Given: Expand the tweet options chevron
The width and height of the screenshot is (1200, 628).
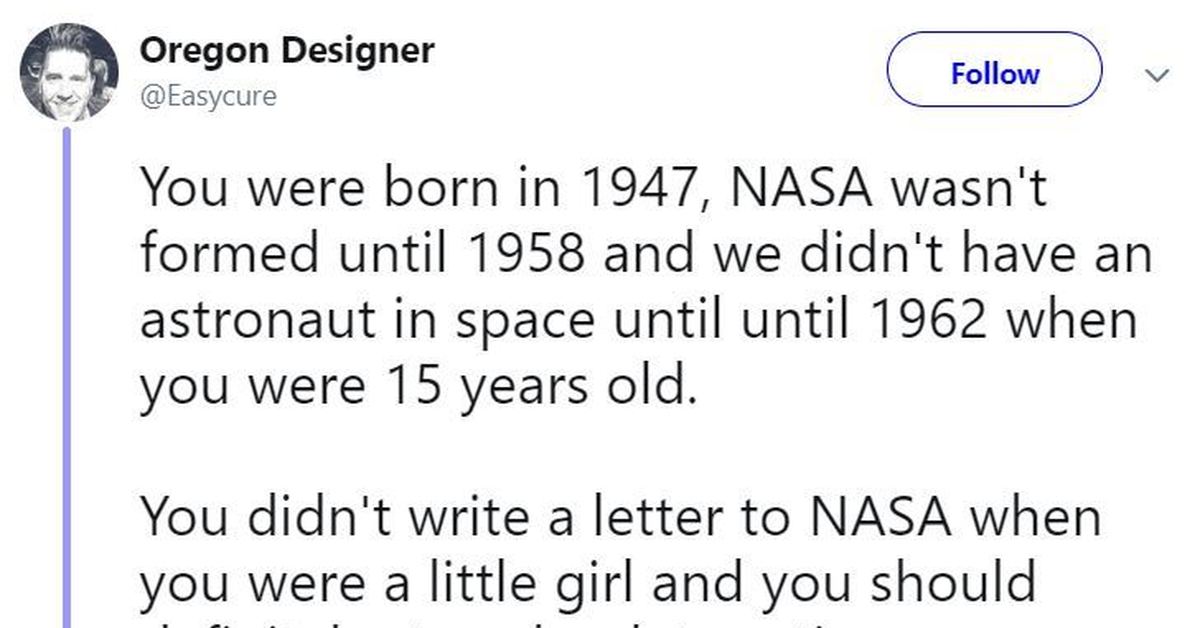Looking at the screenshot, I should coord(1156,76).
